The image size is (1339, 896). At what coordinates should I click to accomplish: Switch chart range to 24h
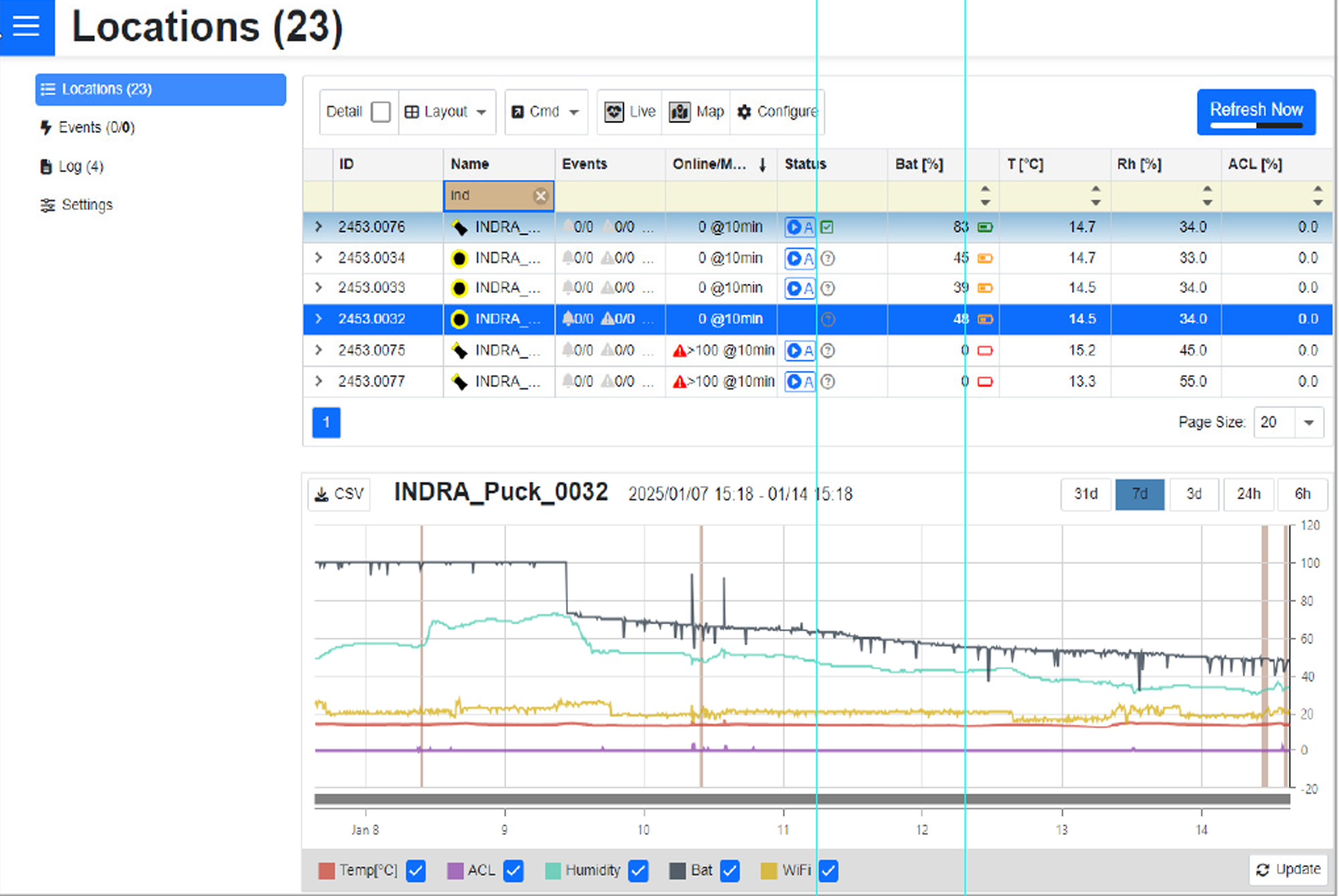click(x=1248, y=494)
